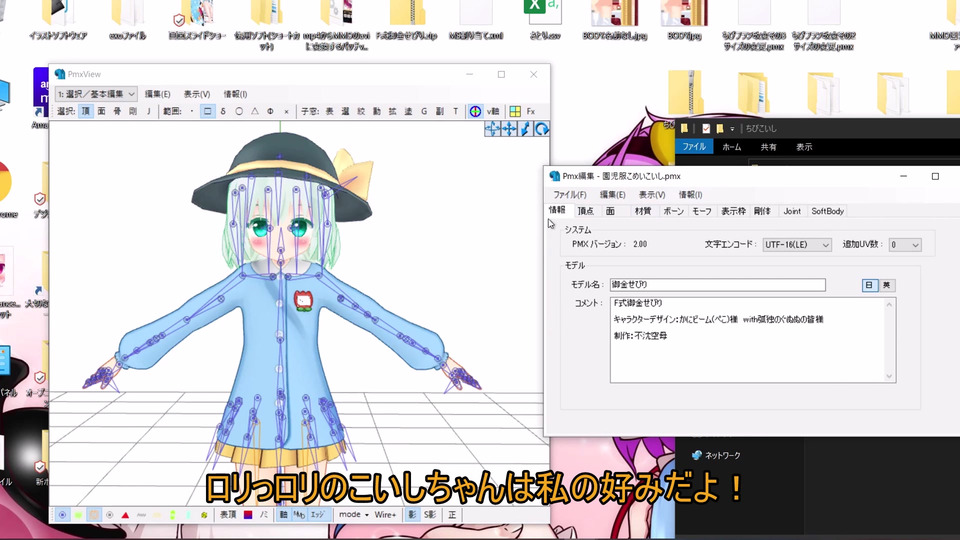Viewport: 960px width, 540px height.
Task: Select the triangle range selection icon
Action: click(255, 111)
